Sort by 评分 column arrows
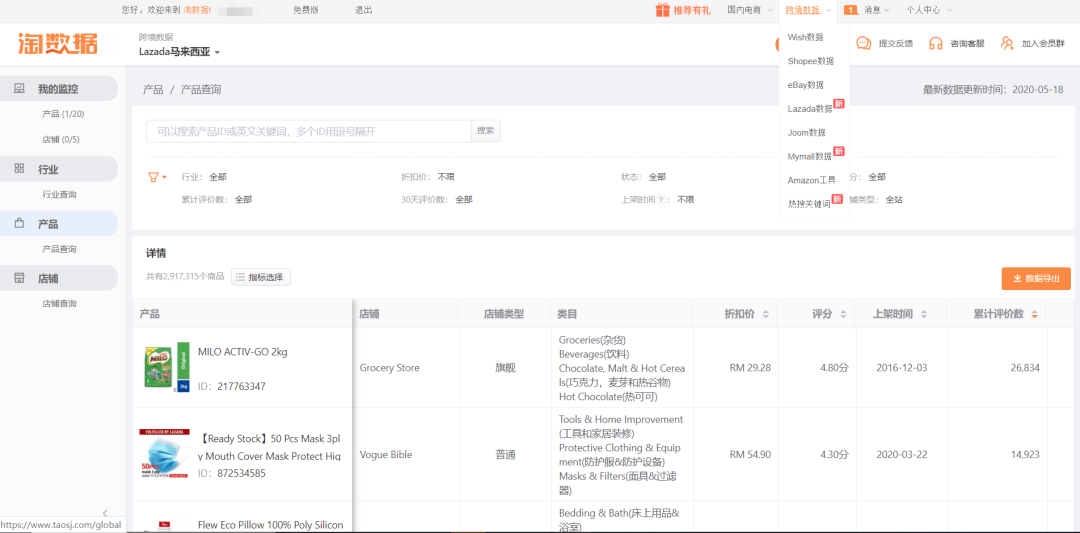Viewport: 1080px width, 533px height. pyautogui.click(x=843, y=314)
